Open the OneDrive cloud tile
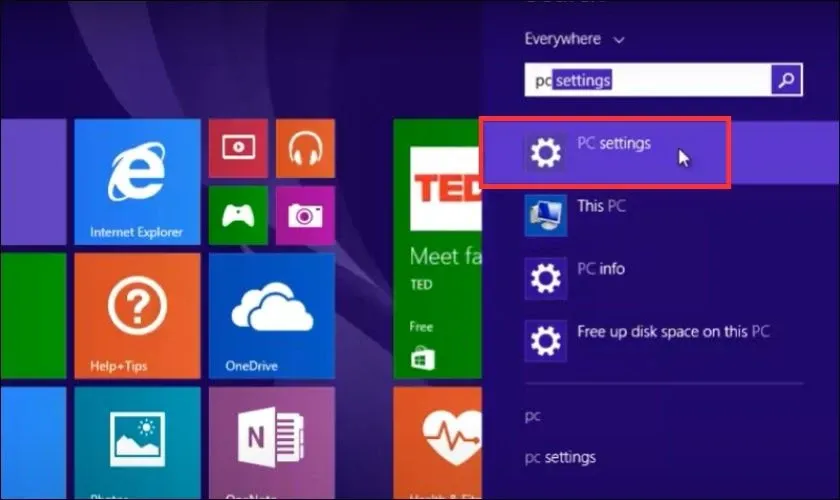Image resolution: width=840 pixels, height=500 pixels. [x=272, y=316]
